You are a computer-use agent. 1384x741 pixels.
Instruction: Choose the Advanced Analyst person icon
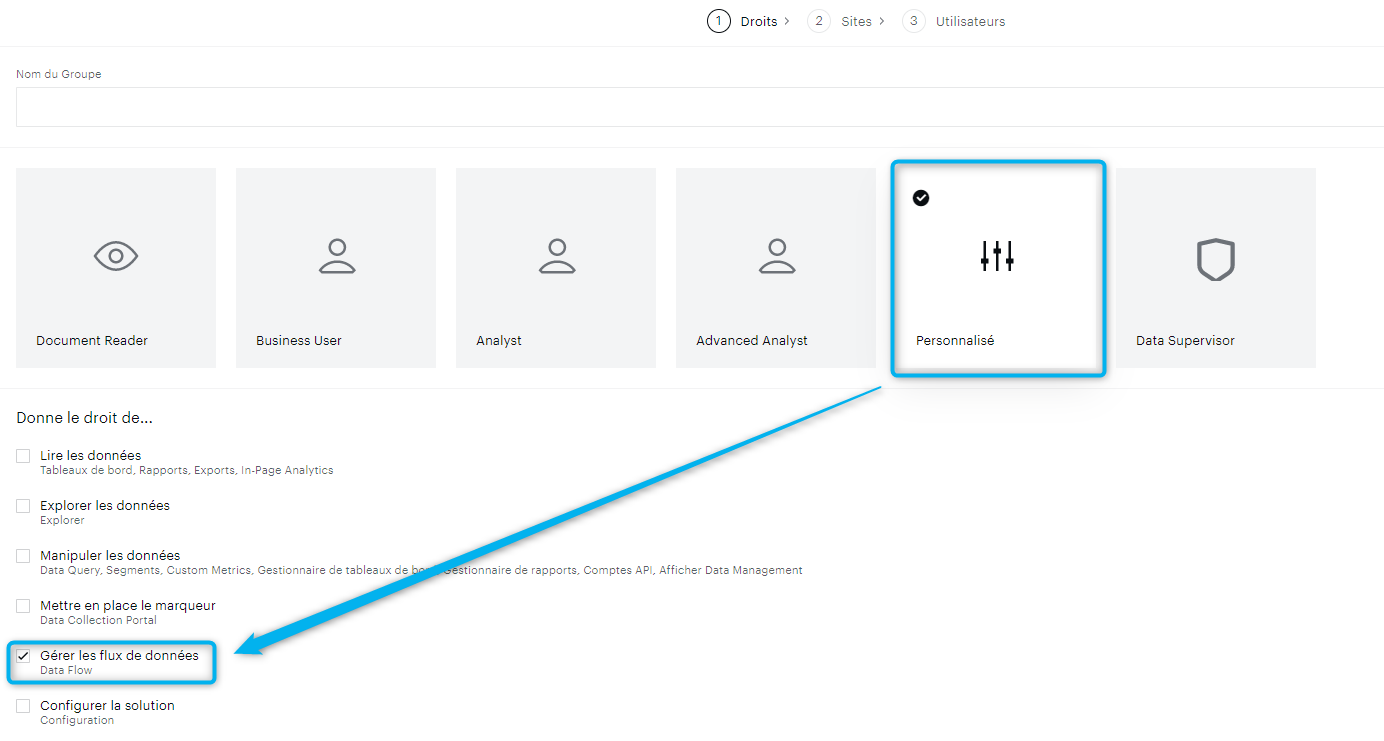[777, 257]
